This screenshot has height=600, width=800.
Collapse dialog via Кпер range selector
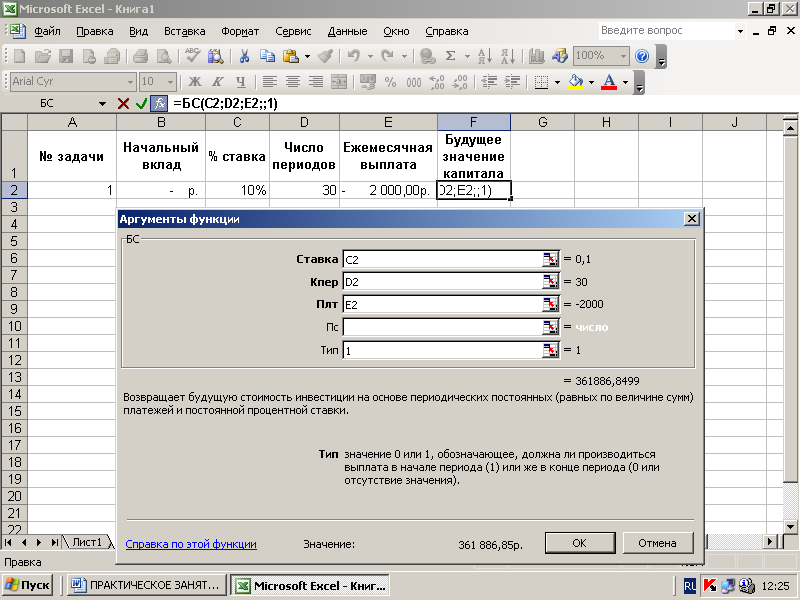point(550,282)
